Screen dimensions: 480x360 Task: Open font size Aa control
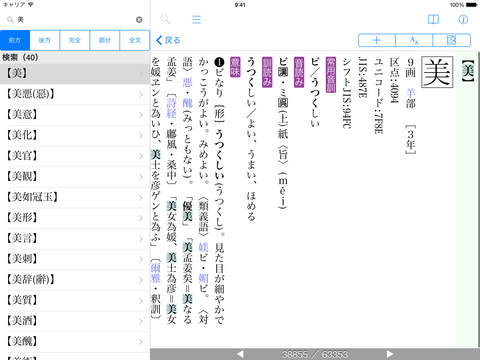pyautogui.click(x=414, y=40)
